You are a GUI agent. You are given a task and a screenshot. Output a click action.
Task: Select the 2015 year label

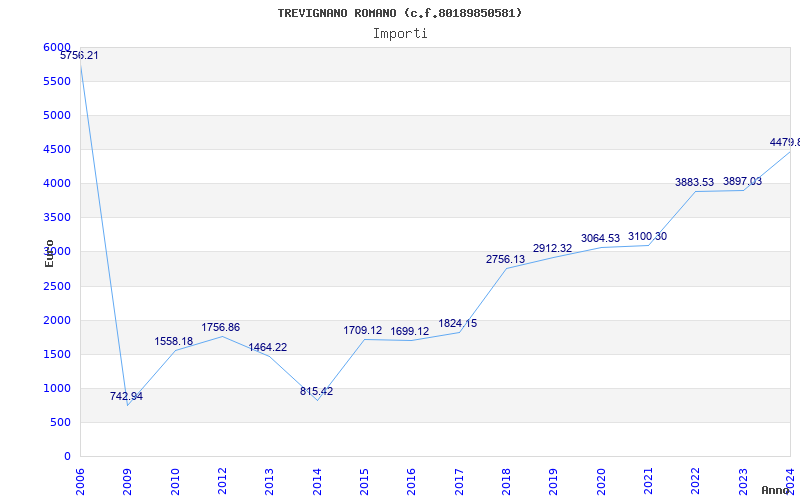(x=364, y=482)
